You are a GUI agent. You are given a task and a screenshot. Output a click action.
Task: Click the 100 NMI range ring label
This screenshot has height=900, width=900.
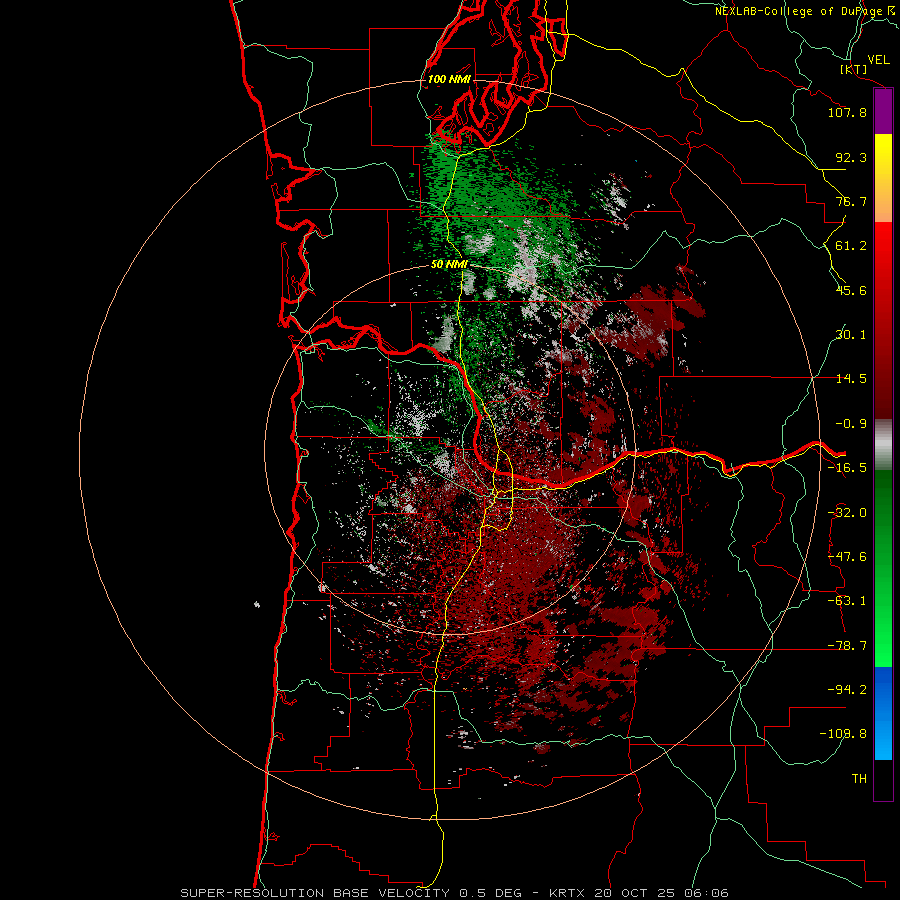click(x=449, y=79)
